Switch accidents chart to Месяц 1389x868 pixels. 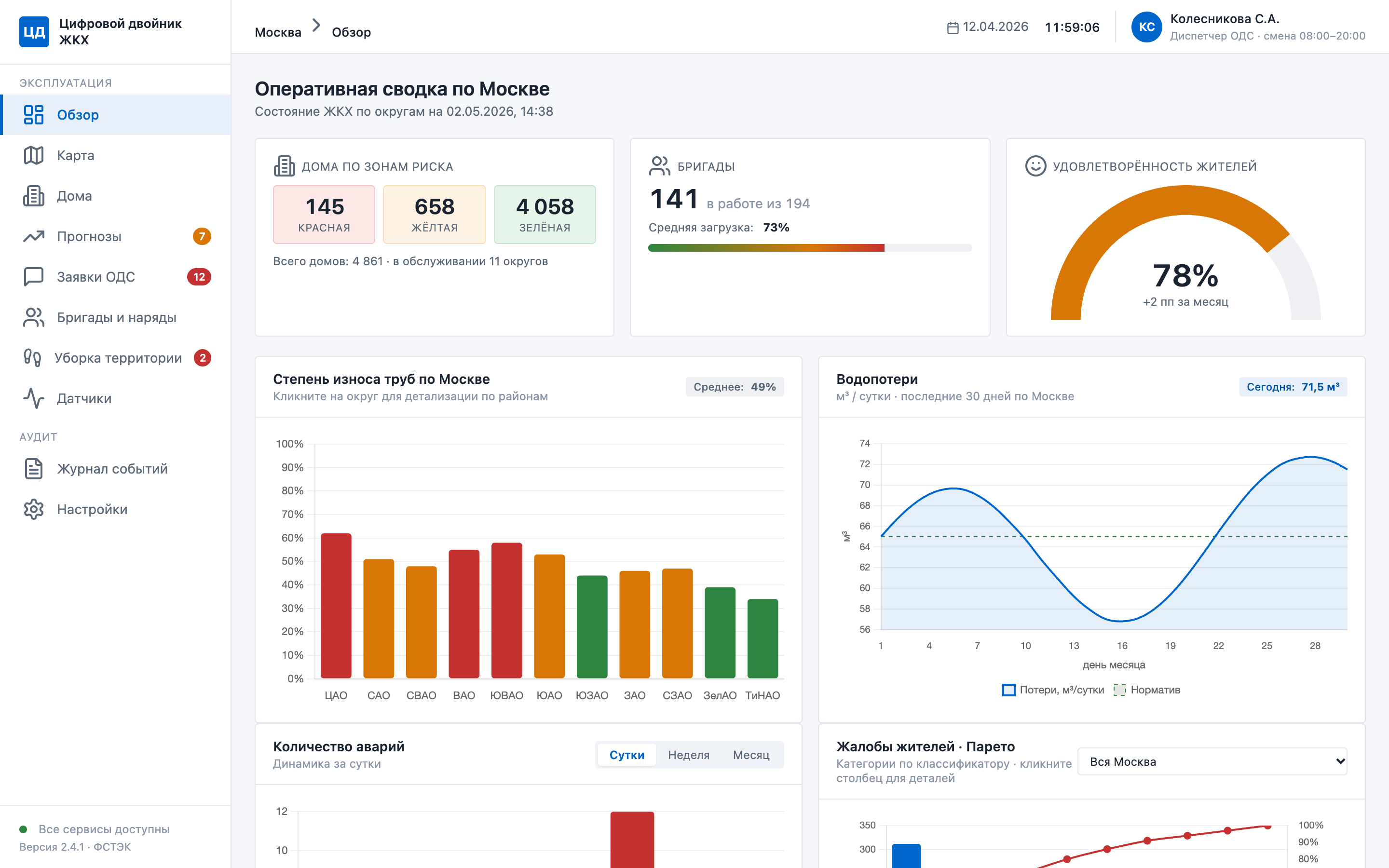[751, 755]
